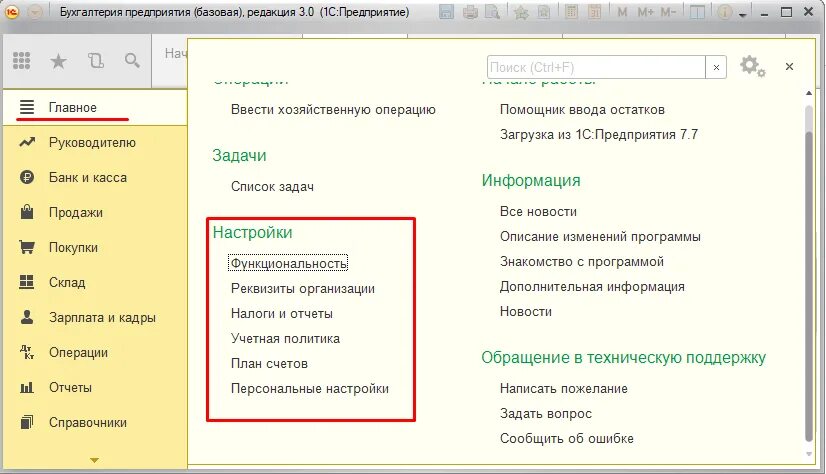Viewport: 826px width, 474px height.
Task: Click the Print icon in title bar
Action: [470, 12]
